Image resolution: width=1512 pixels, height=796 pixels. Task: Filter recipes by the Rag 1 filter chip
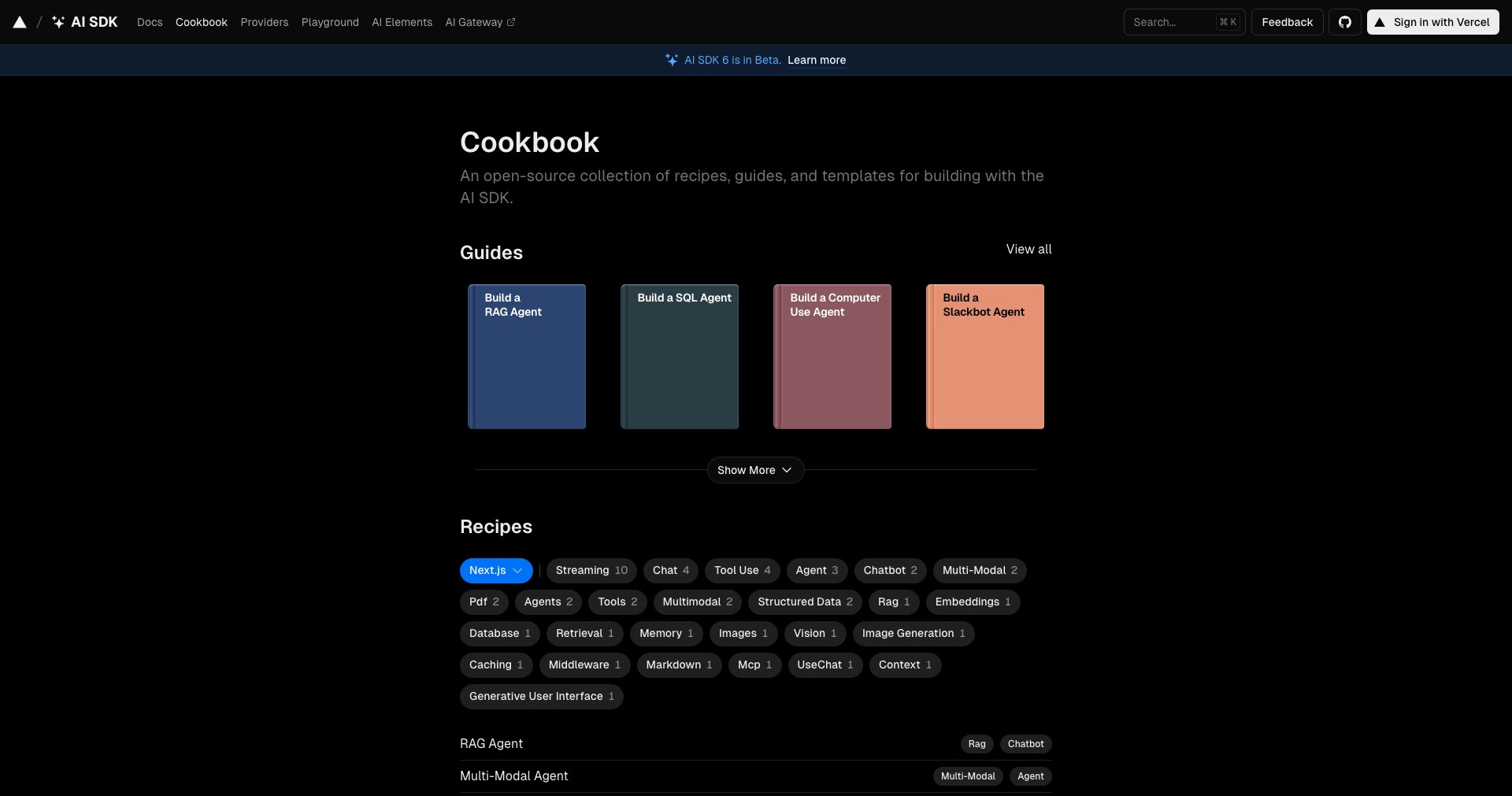[894, 602]
